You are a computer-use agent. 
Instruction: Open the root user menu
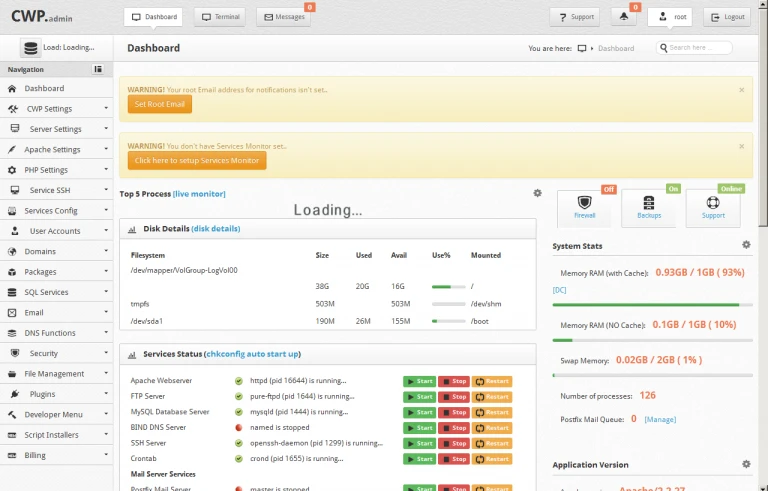[670, 17]
